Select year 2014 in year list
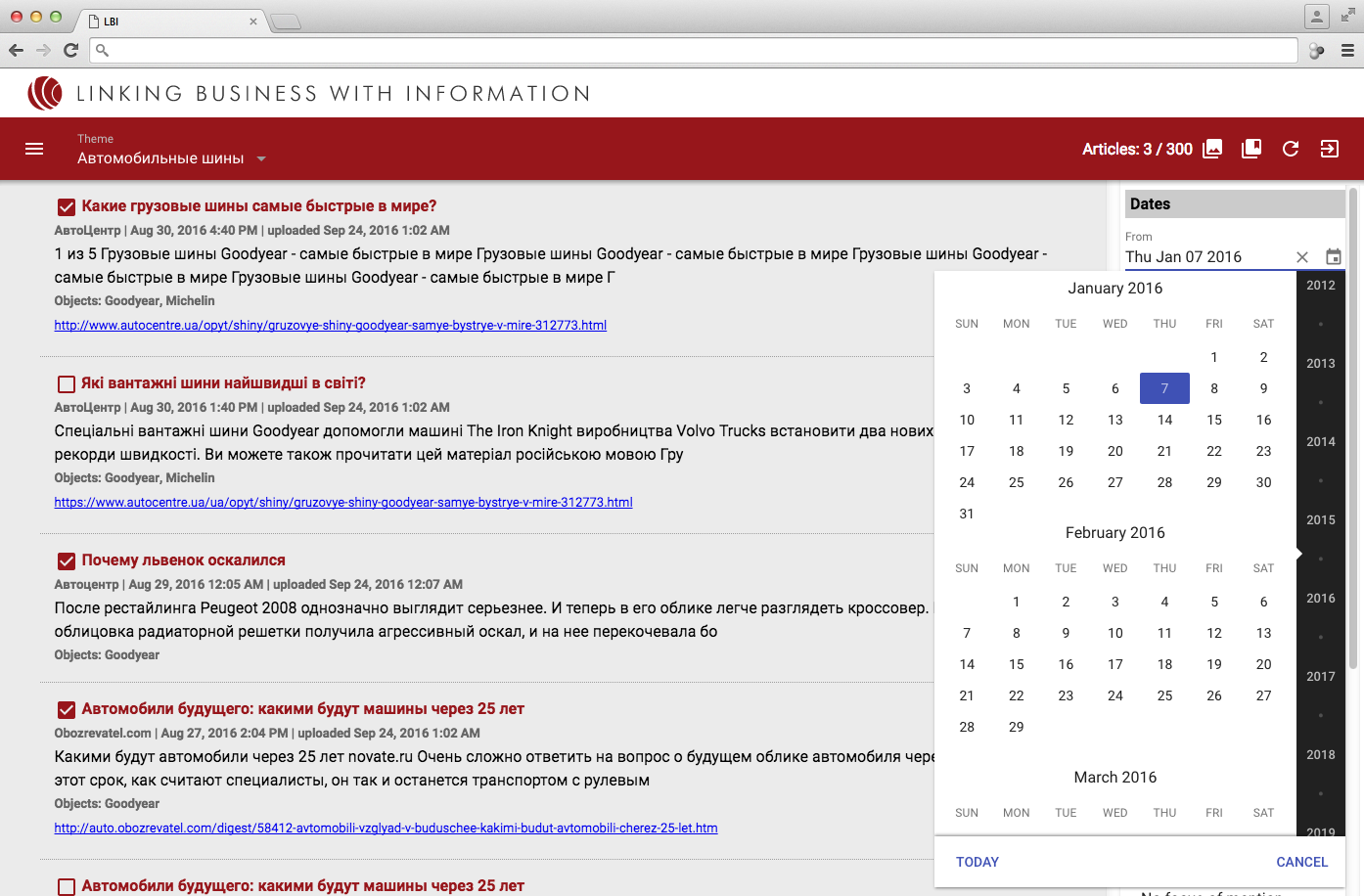This screenshot has width=1364, height=896. (x=1321, y=442)
